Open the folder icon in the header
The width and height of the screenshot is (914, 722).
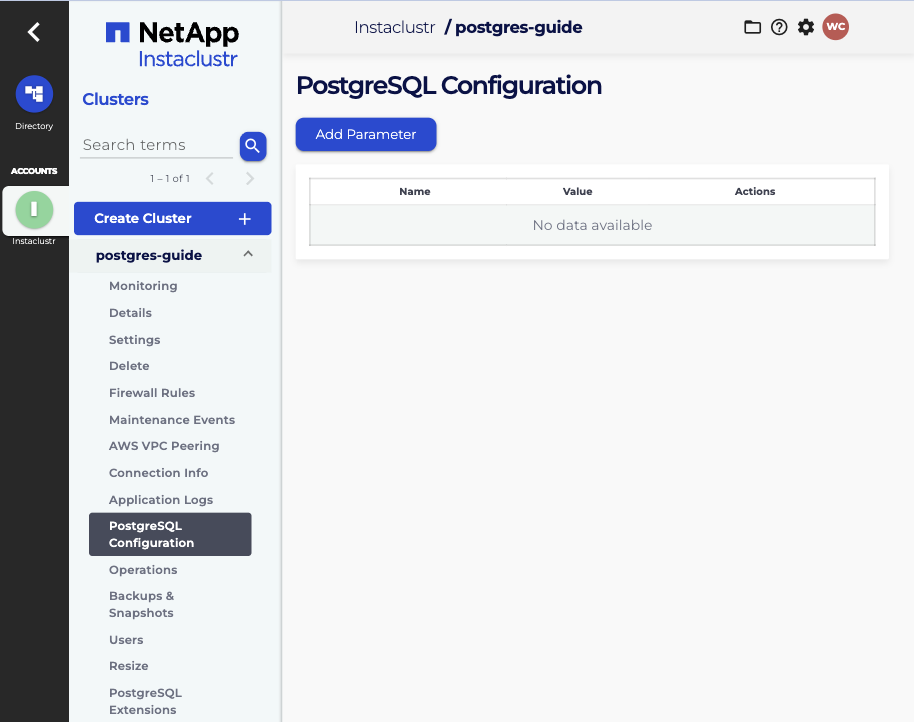(x=752, y=27)
